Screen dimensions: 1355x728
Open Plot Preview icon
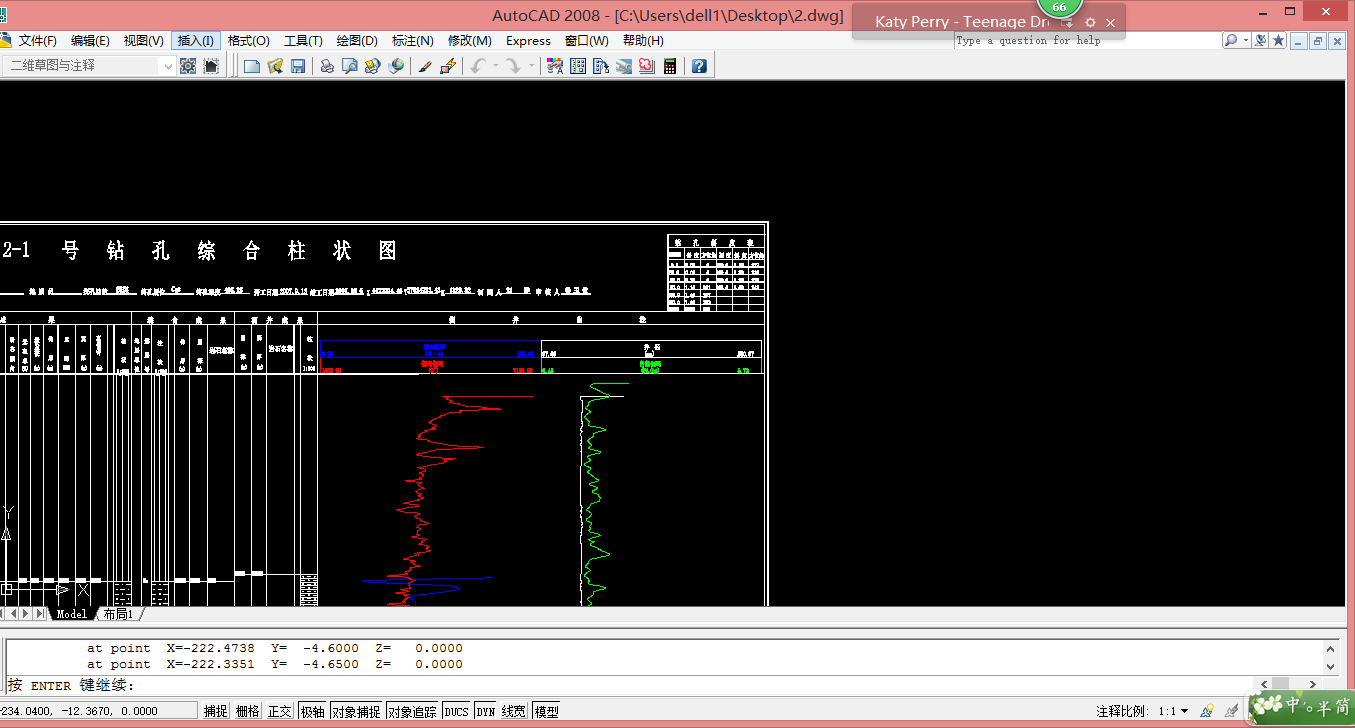point(350,66)
